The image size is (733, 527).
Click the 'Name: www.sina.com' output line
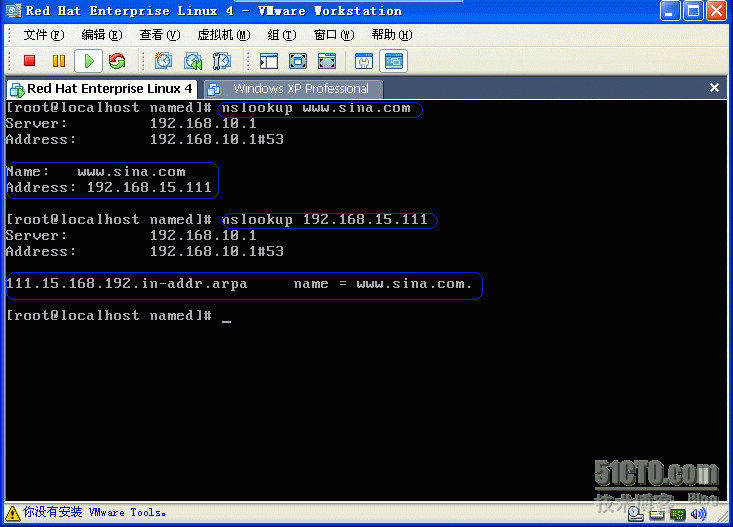click(x=96, y=172)
